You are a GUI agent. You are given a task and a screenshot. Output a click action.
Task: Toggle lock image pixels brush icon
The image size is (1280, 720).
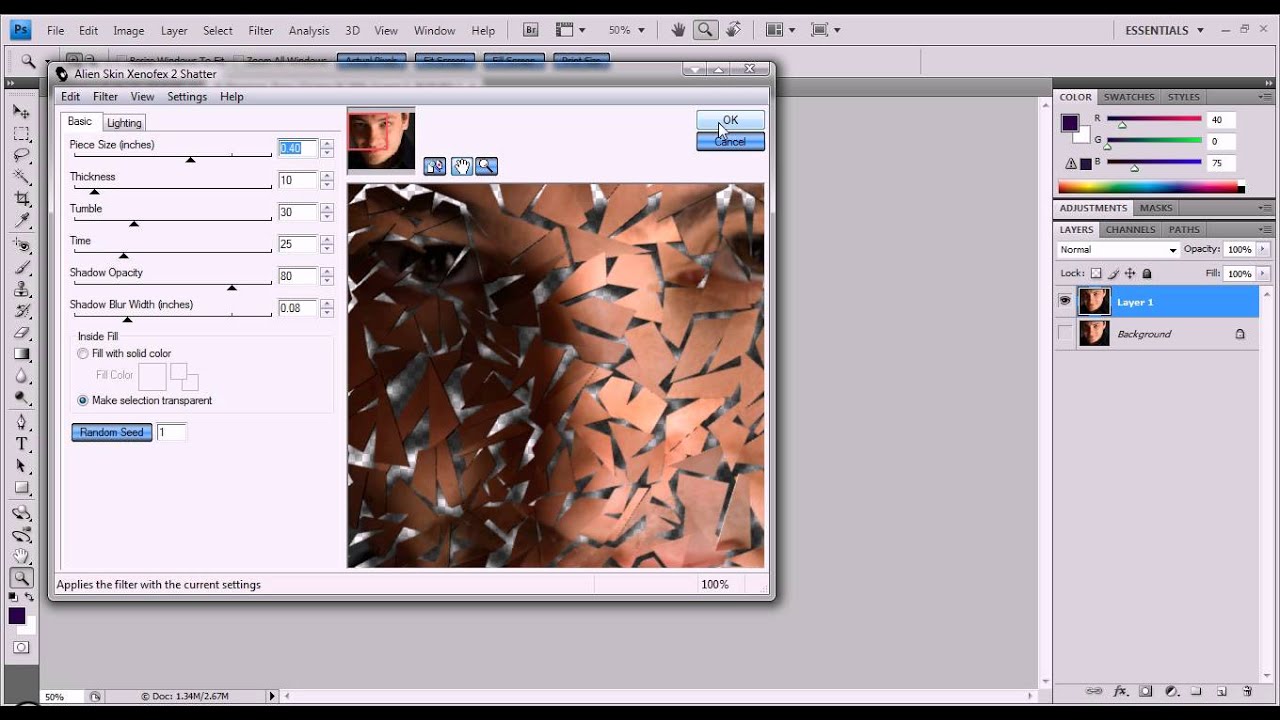click(x=1113, y=273)
